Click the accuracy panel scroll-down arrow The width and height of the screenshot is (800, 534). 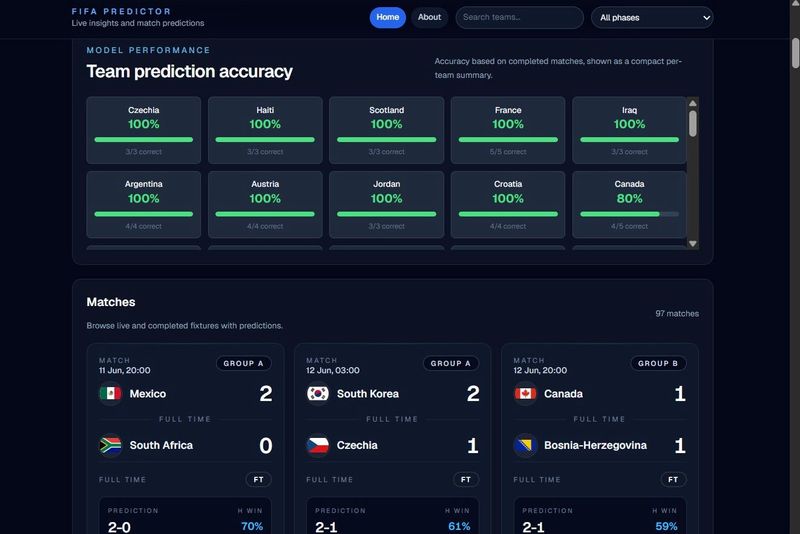click(692, 243)
